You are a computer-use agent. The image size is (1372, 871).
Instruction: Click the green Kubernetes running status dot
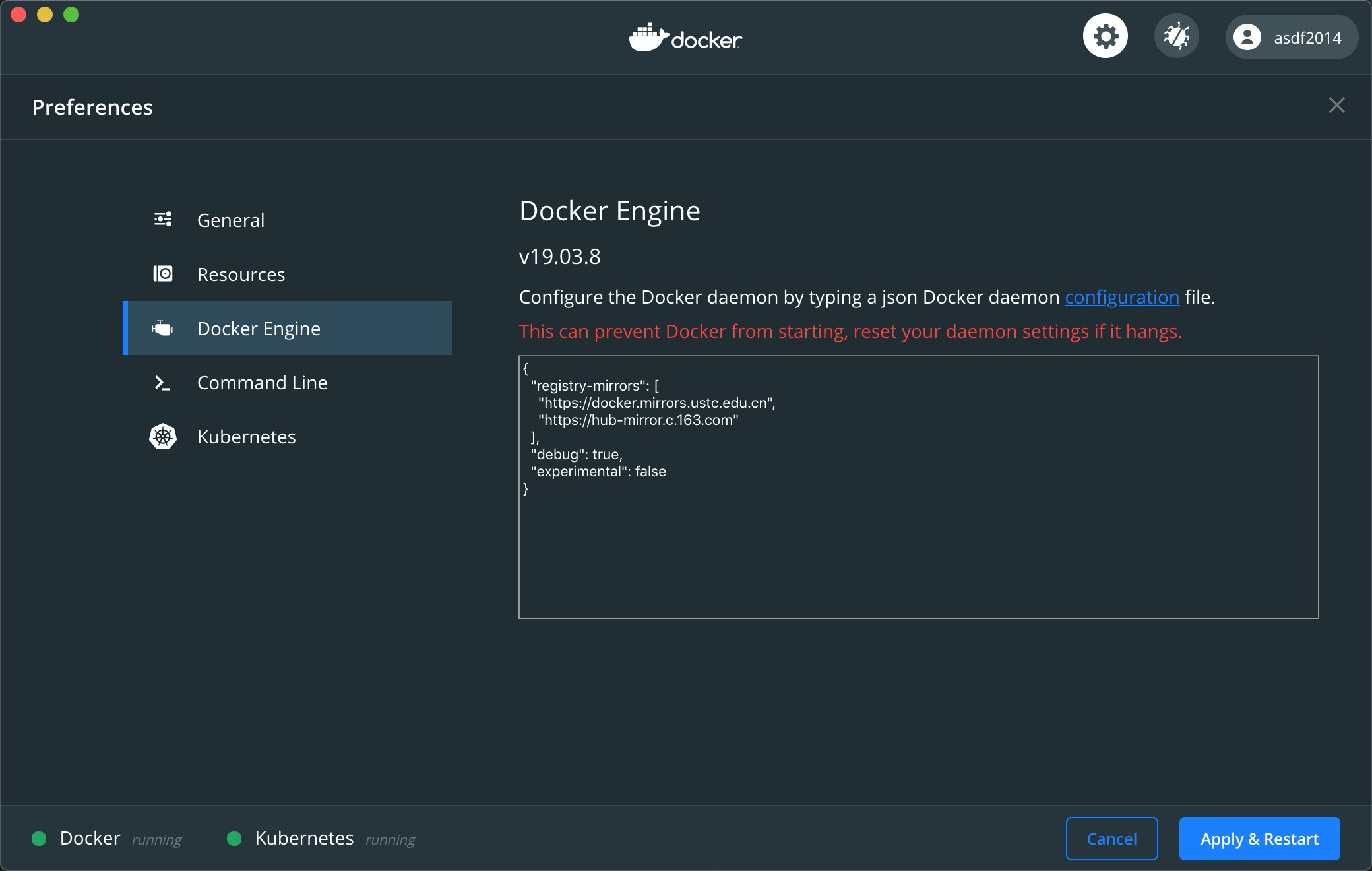tap(234, 839)
